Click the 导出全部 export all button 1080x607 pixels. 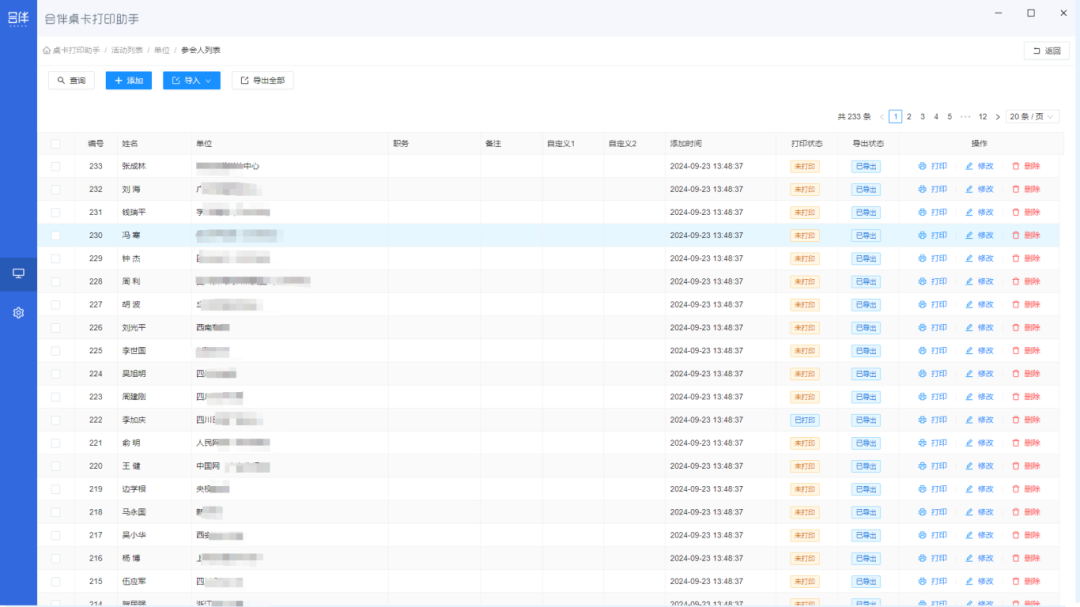tap(262, 81)
